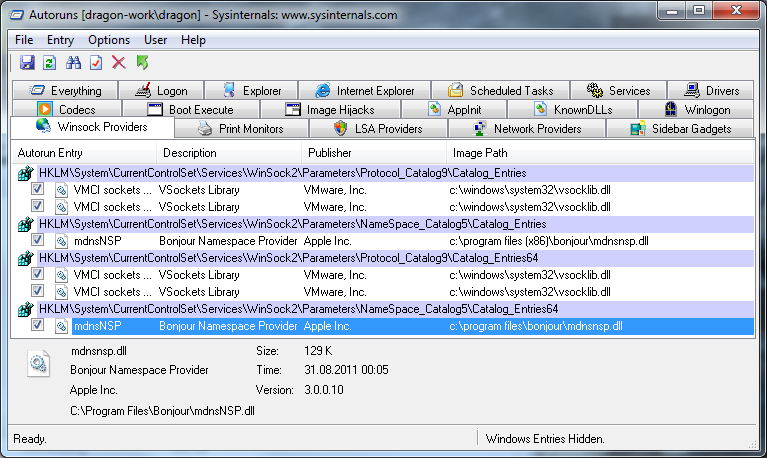767x458 pixels.
Task: Click the green Jump to entry icon
Action: click(x=142, y=63)
